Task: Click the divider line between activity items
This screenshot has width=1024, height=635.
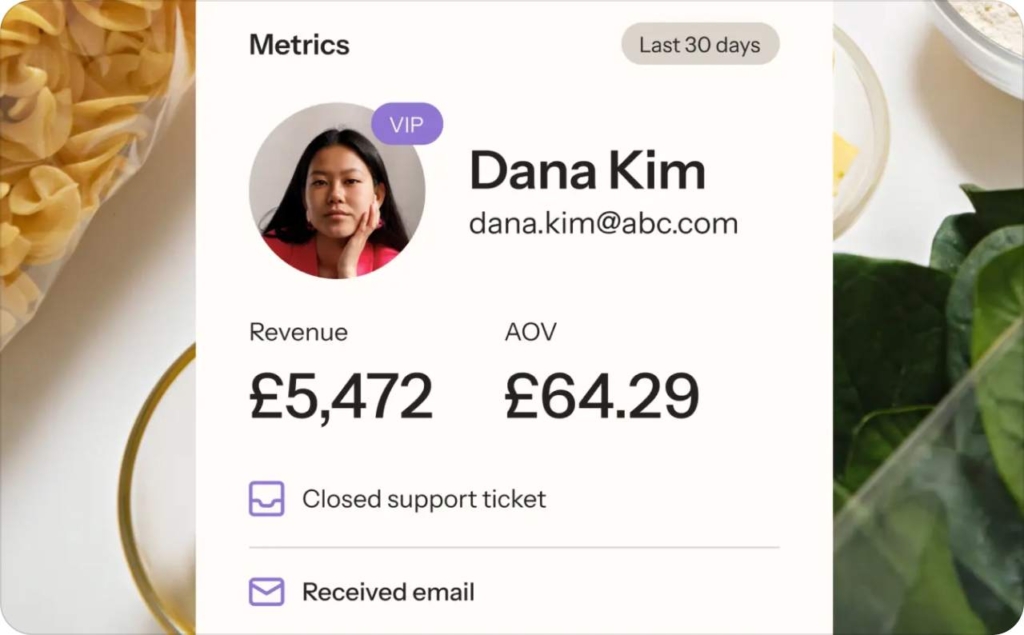Action: point(514,547)
